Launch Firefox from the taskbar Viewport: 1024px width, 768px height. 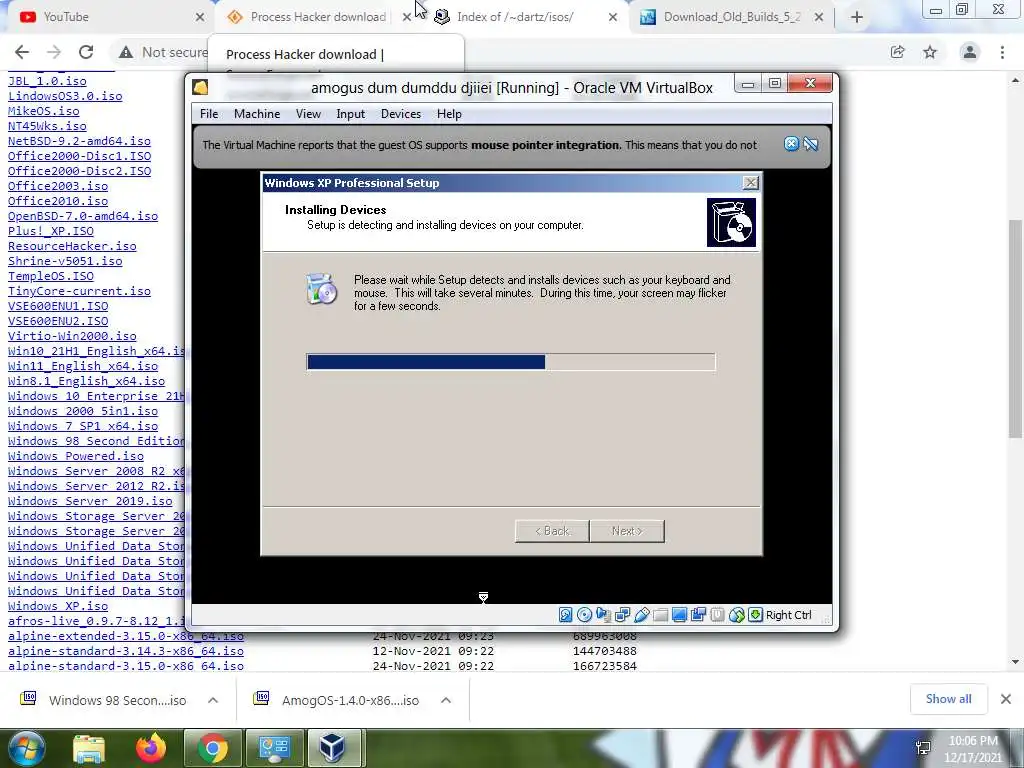[151, 748]
